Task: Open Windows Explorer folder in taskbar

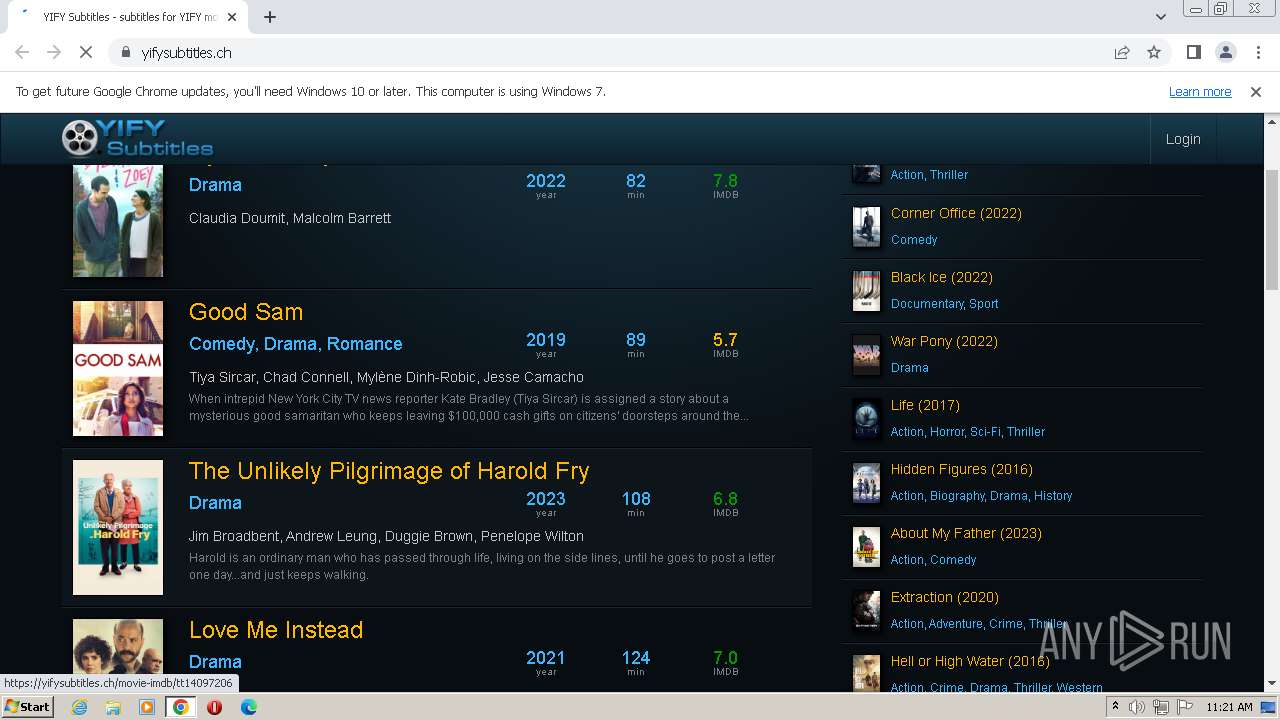Action: 113,707
